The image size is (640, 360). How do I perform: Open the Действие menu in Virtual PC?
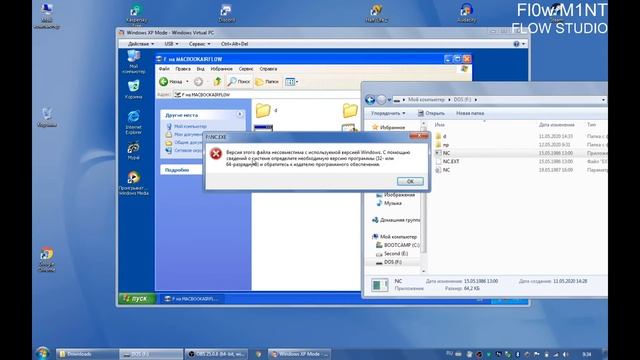[x=141, y=44]
